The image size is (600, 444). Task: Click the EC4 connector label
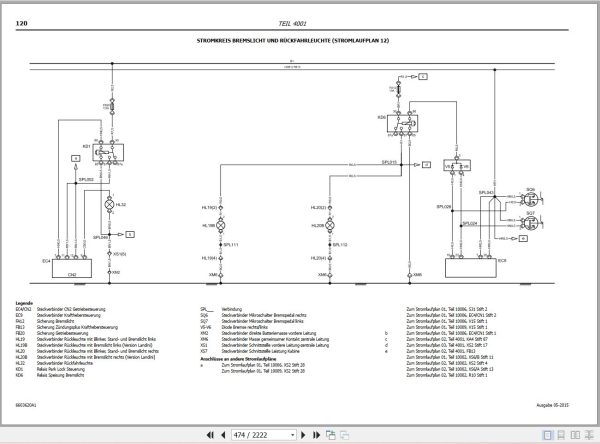[x=46, y=261]
